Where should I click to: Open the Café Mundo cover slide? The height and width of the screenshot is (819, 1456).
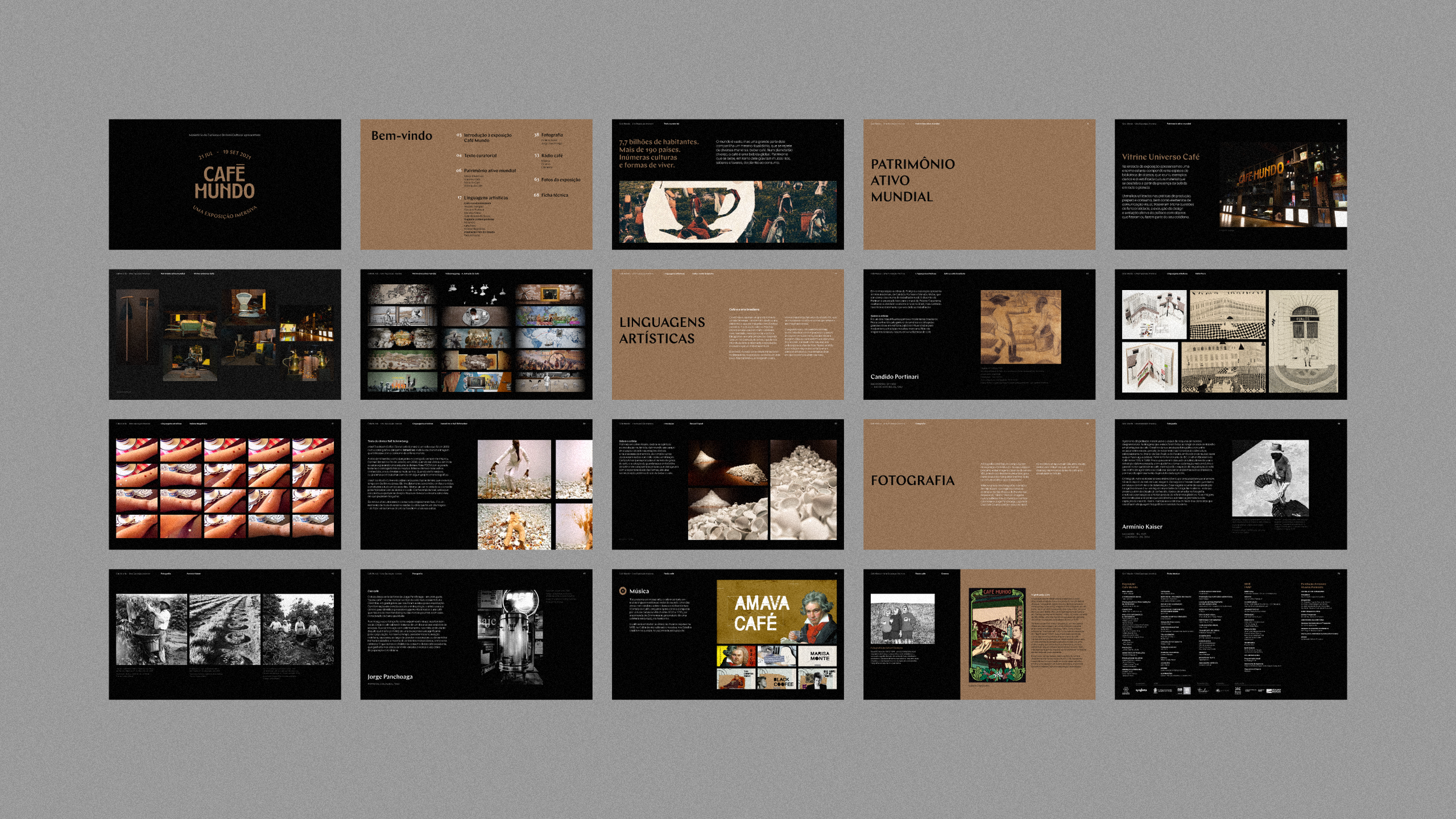(225, 184)
